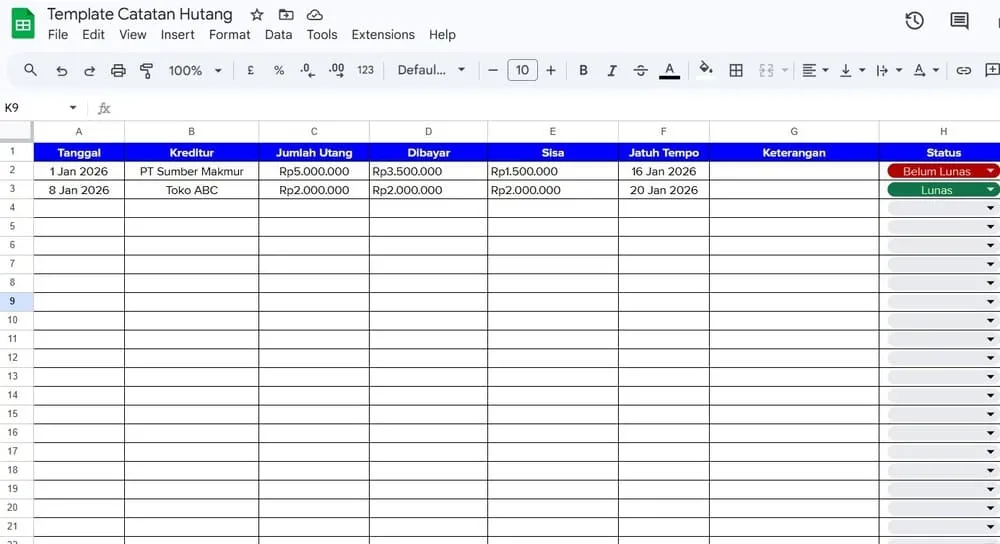Click the merge cells icon
Viewport: 1000px width, 544px height.
[x=766, y=70]
